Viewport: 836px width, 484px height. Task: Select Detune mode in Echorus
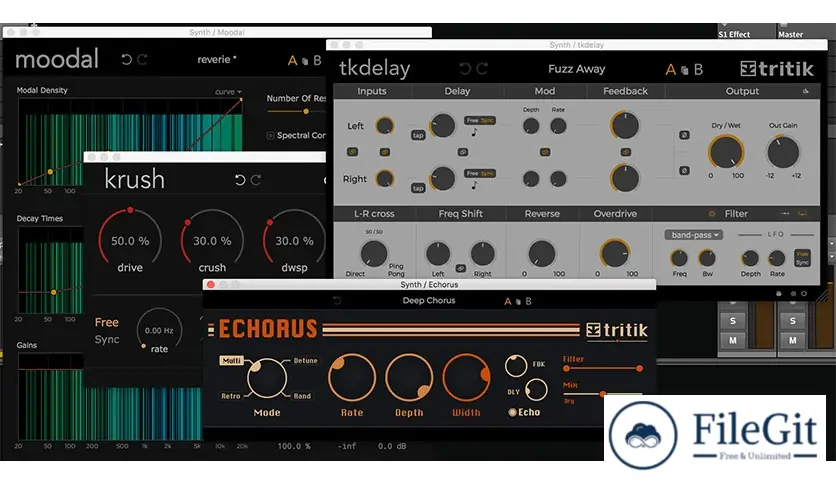[x=306, y=361]
